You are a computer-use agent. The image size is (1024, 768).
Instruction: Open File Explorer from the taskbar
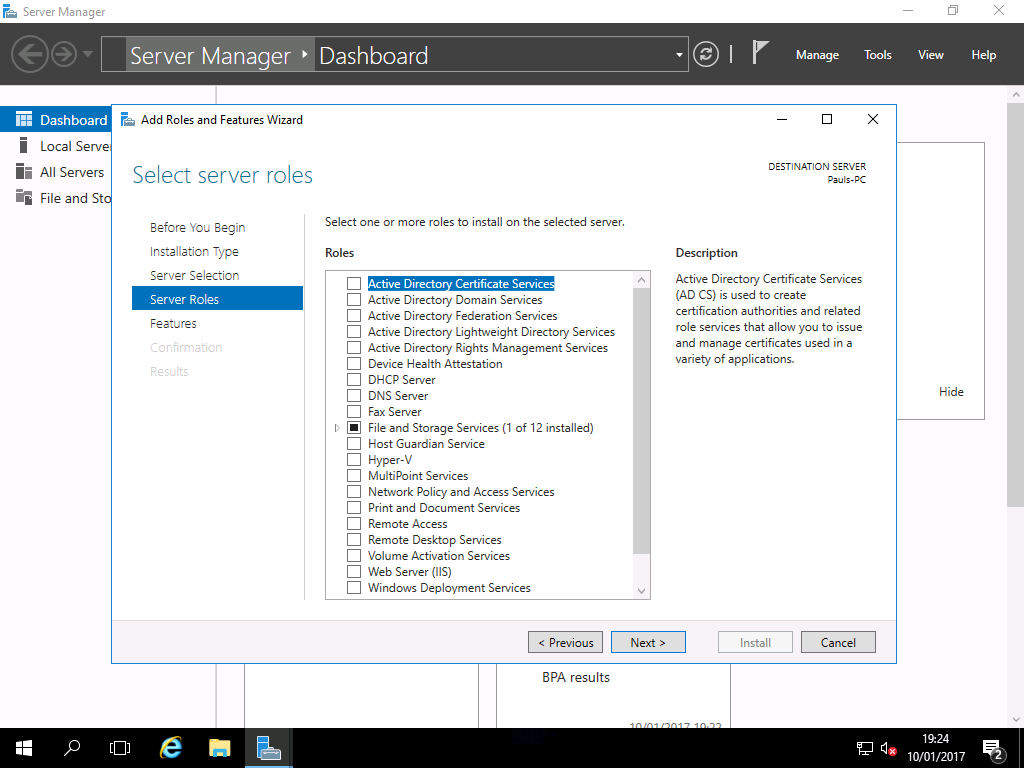coord(219,748)
